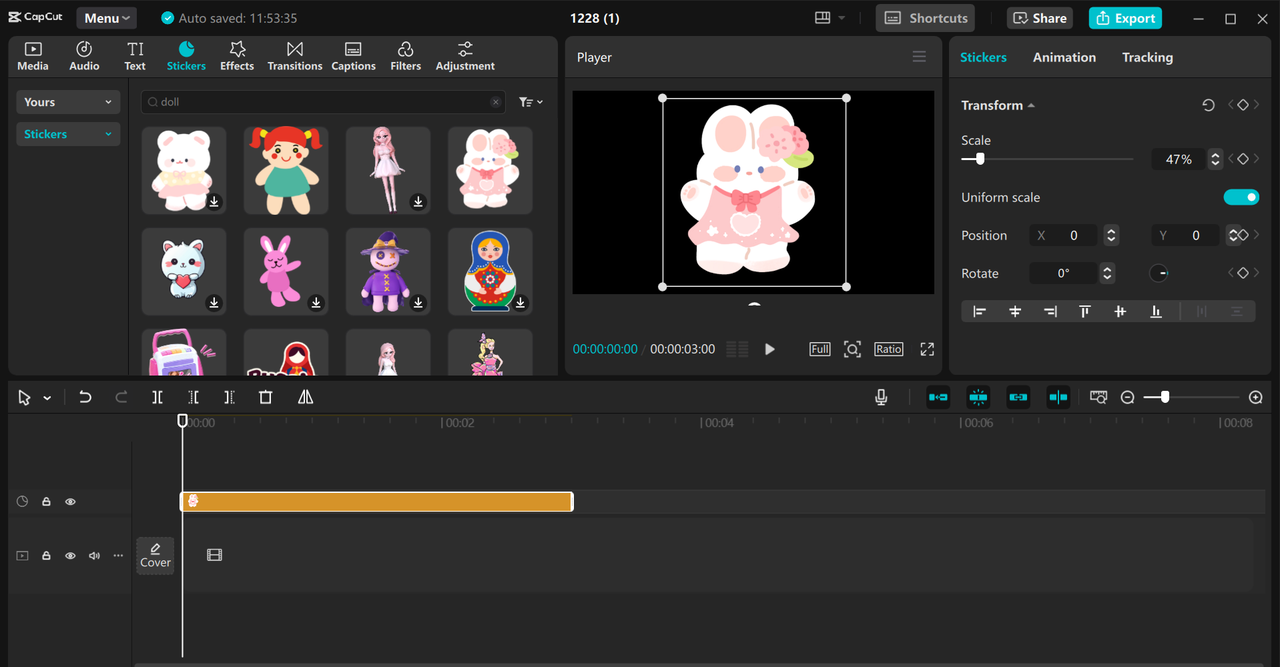Click the record voiceover microphone
The height and width of the screenshot is (667, 1280).
tap(881, 397)
